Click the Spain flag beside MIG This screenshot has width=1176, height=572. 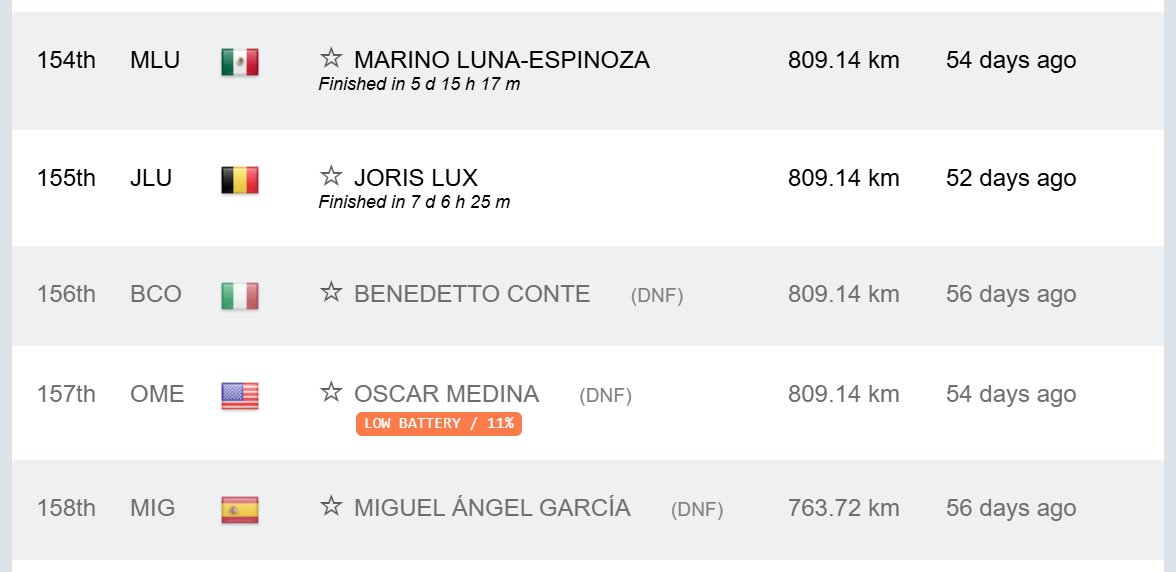point(240,510)
